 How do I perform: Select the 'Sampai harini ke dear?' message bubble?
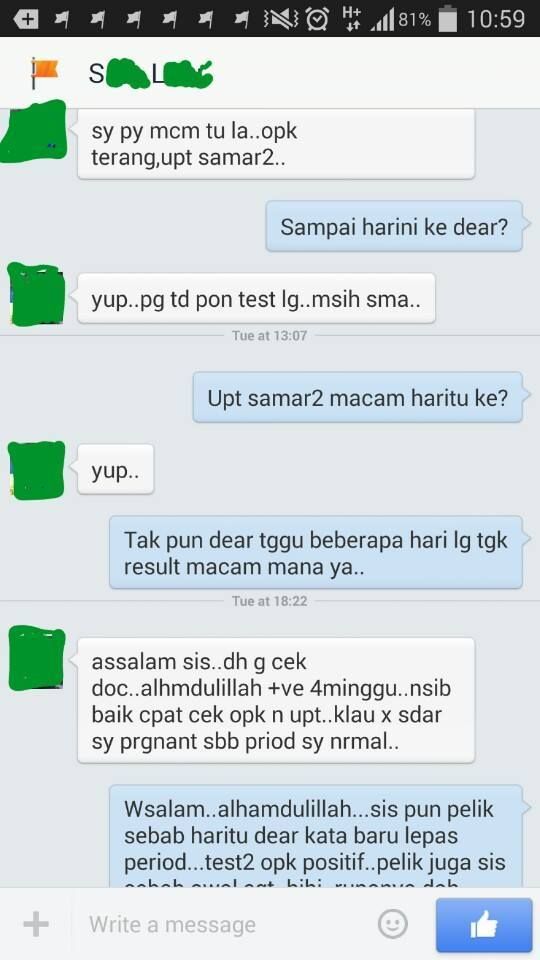click(x=394, y=227)
